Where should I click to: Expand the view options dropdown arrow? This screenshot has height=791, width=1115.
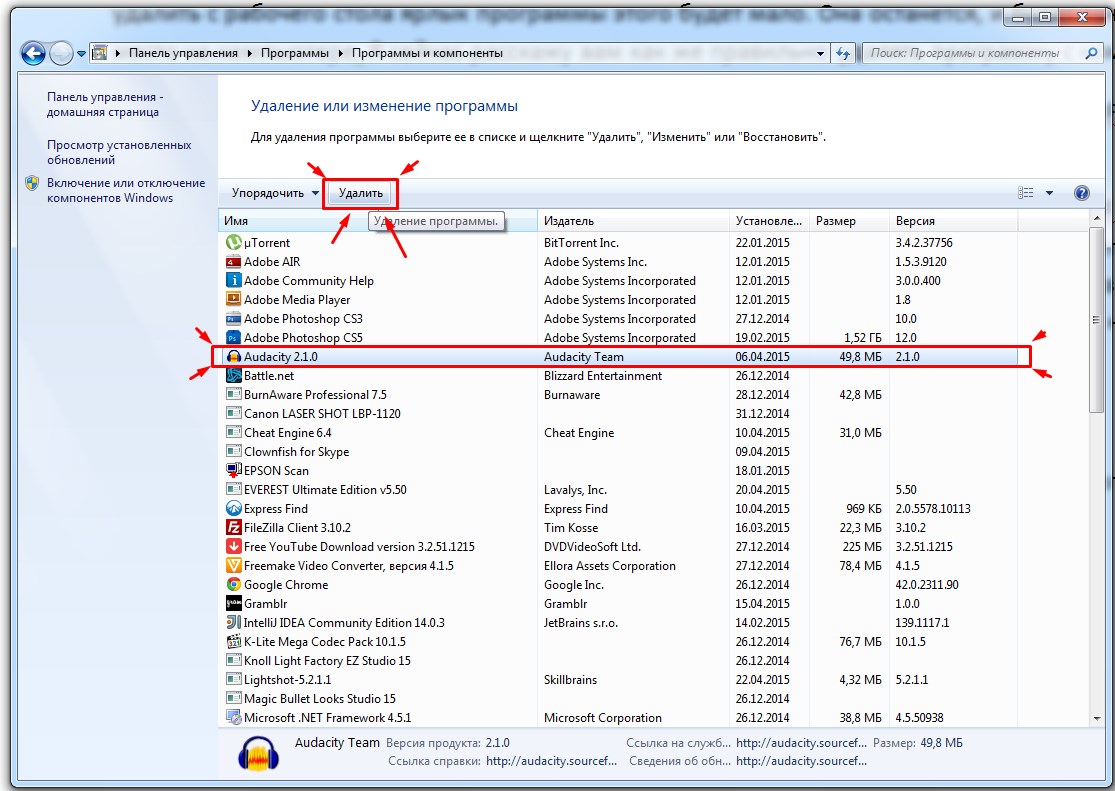tap(1050, 193)
